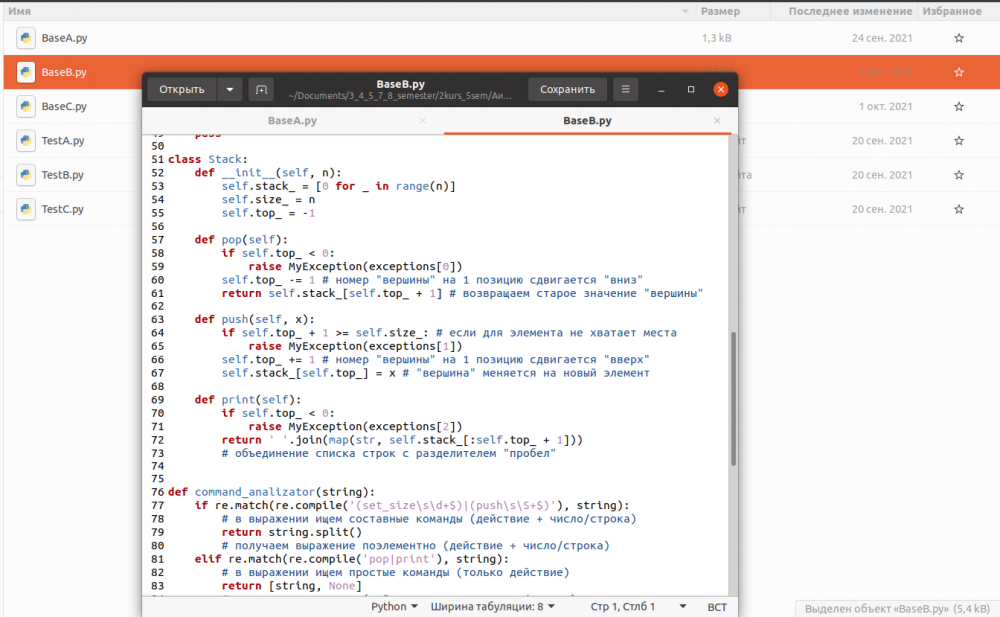Open the Ширина табуляции dropdown
Image resolution: width=1000 pixels, height=617 pixels.
point(494,606)
